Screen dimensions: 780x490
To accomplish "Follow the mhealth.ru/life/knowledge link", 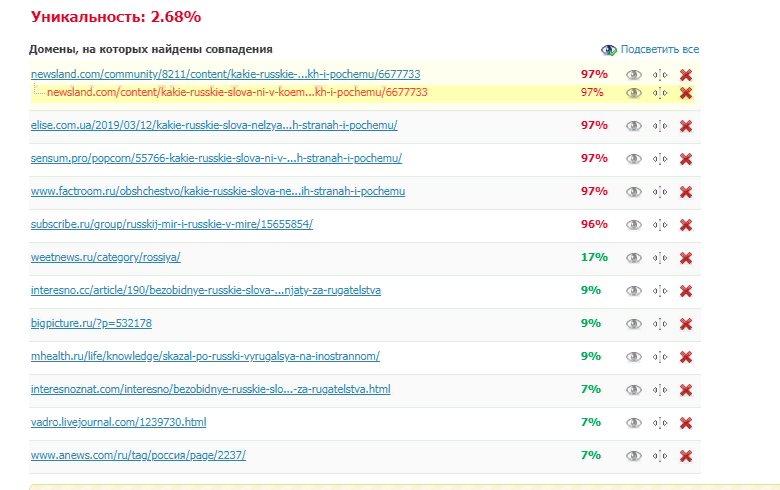I will click(205, 356).
